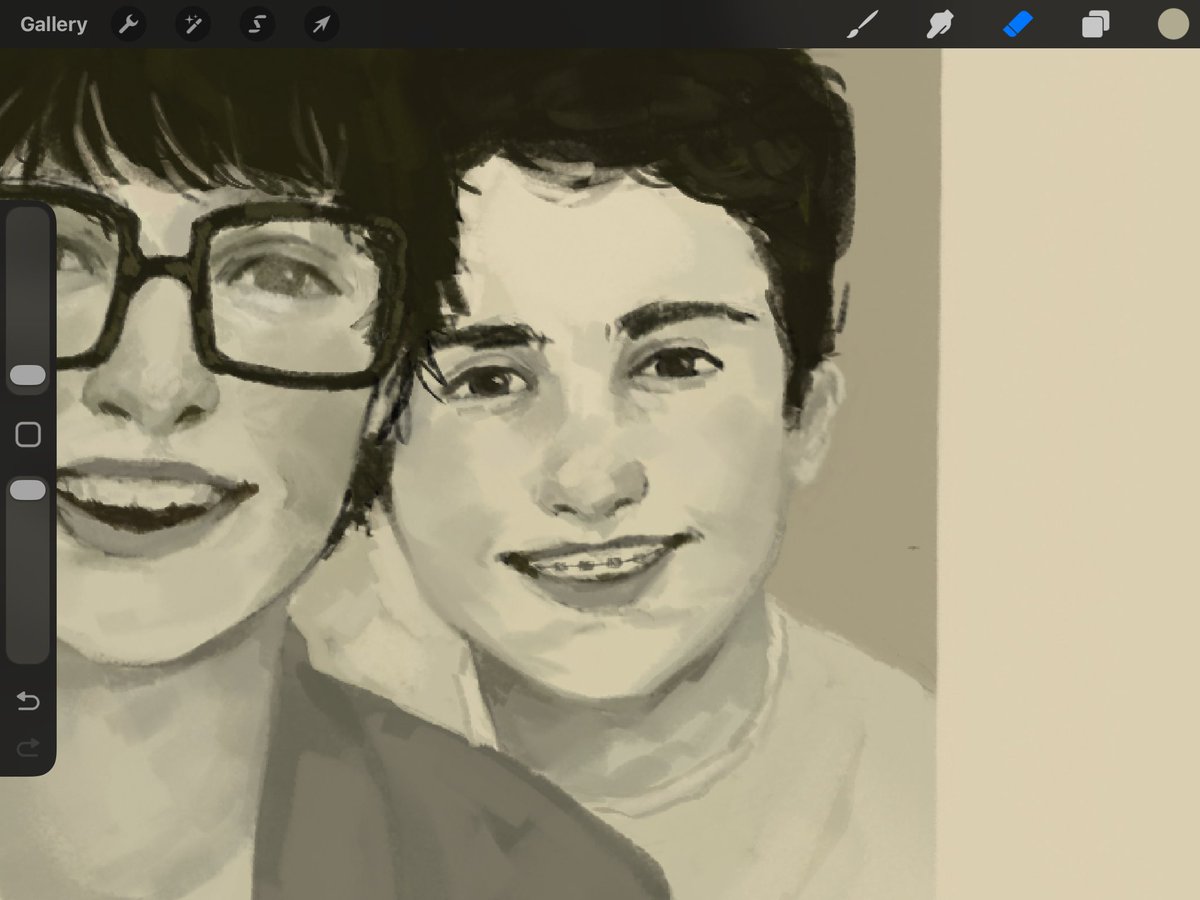Click the brush opacity slider handle
1200x900 pixels.
click(28, 490)
